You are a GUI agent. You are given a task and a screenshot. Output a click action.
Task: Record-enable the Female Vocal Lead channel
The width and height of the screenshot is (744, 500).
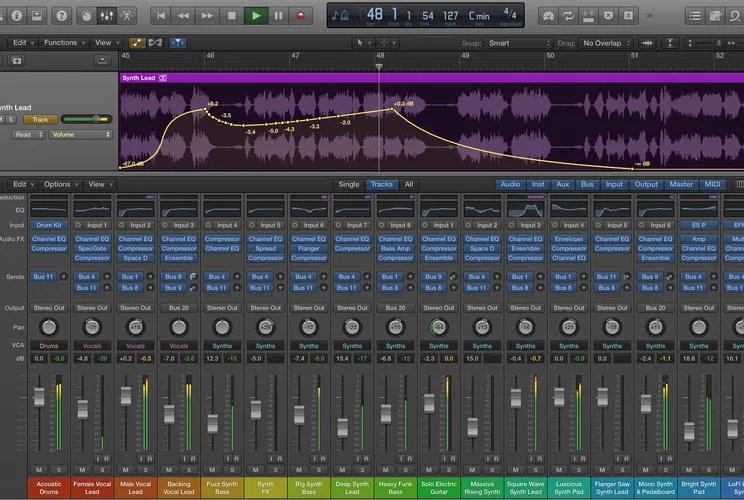tap(106, 459)
